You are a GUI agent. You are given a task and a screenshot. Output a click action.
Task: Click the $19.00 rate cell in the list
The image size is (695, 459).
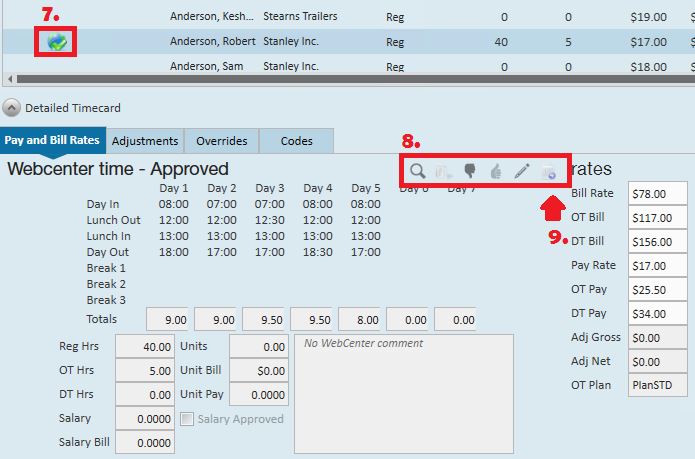(648, 17)
